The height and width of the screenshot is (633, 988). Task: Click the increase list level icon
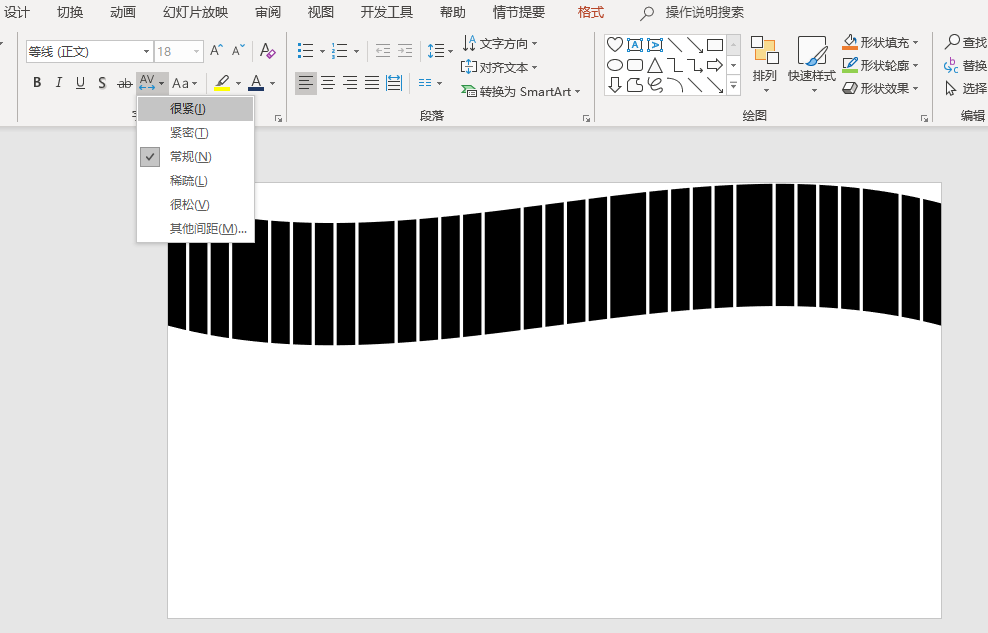point(405,51)
